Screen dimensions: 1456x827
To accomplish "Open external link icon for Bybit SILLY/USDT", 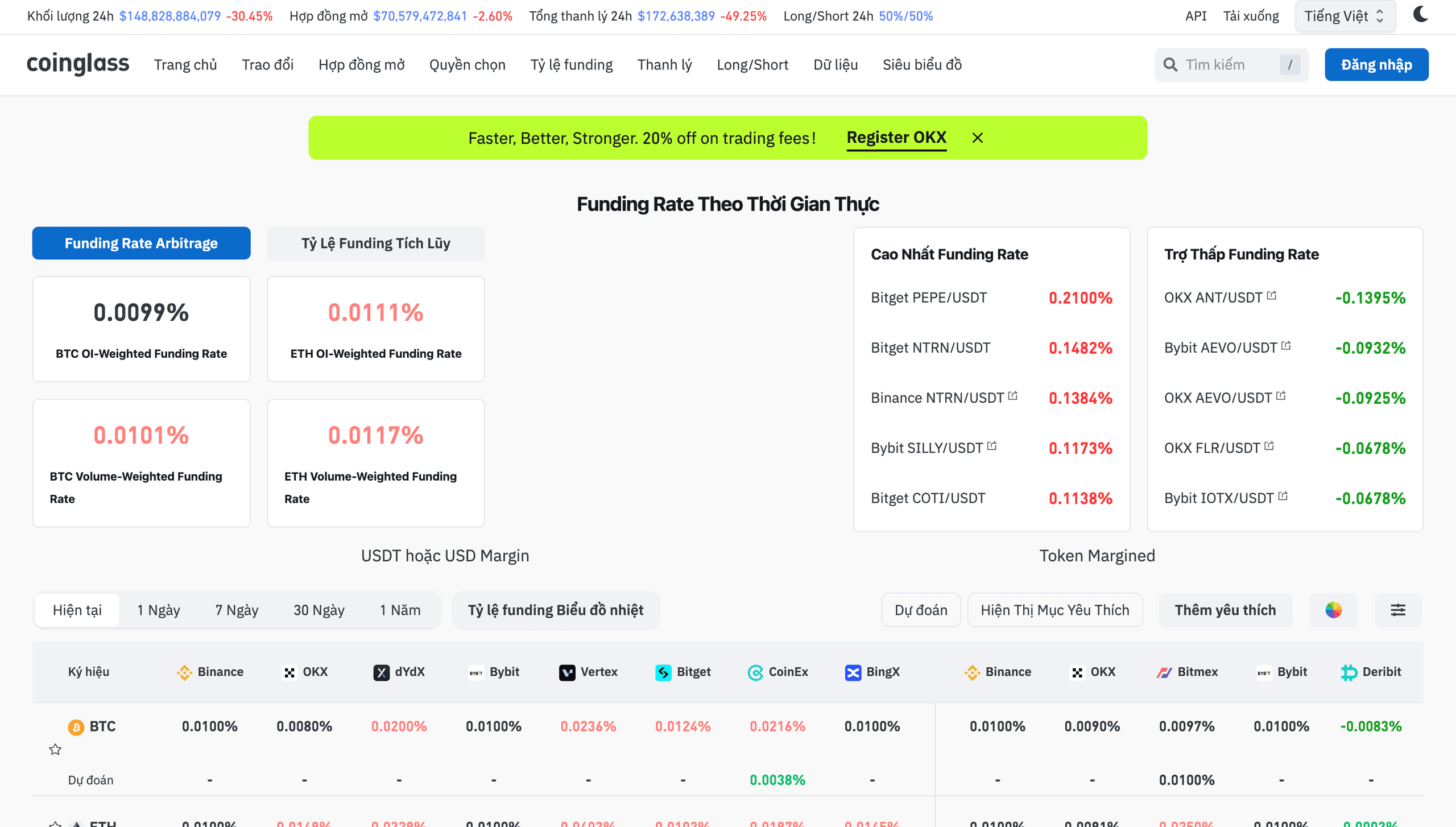I will (992, 446).
